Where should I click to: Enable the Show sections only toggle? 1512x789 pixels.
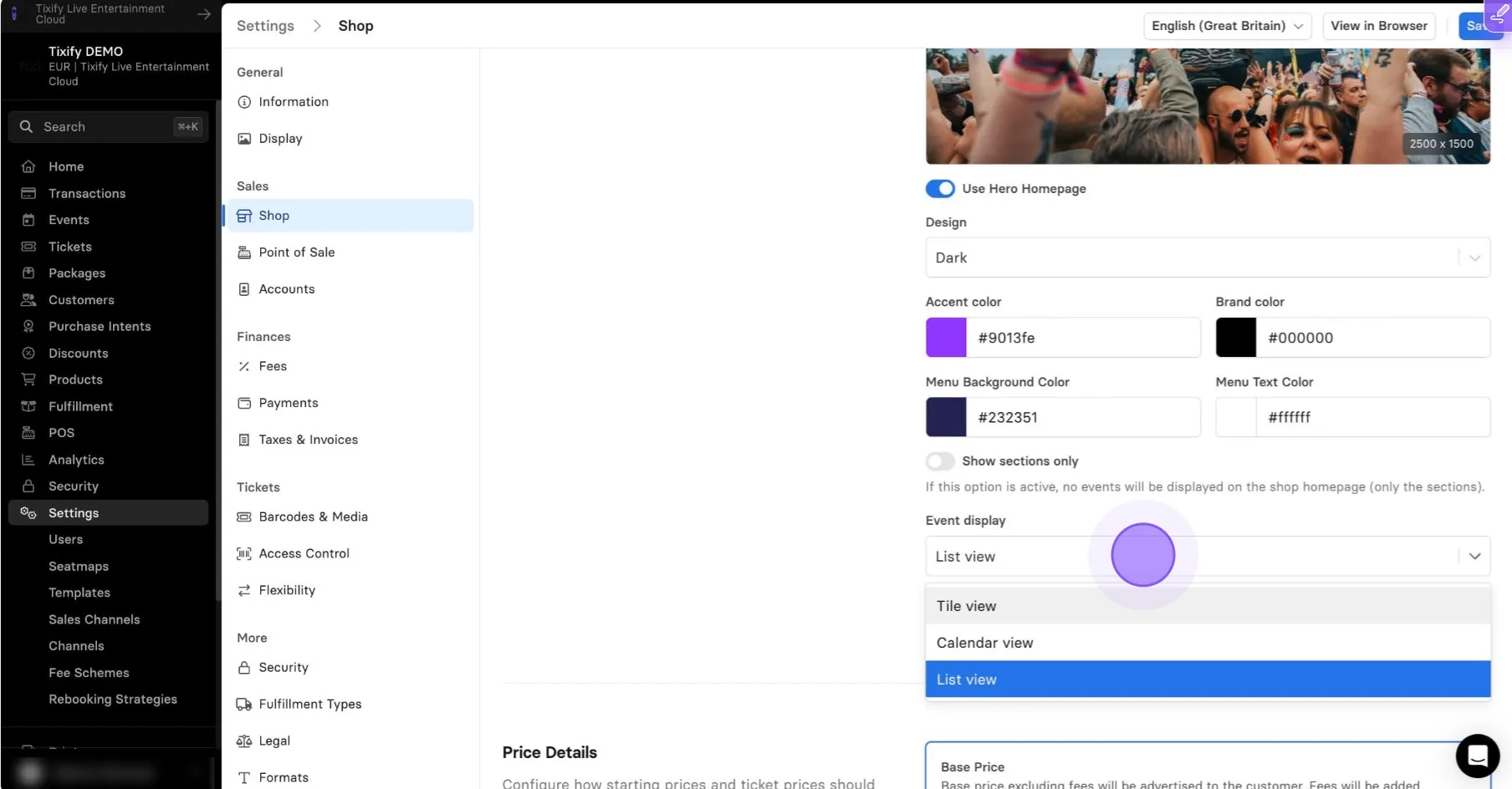point(940,461)
